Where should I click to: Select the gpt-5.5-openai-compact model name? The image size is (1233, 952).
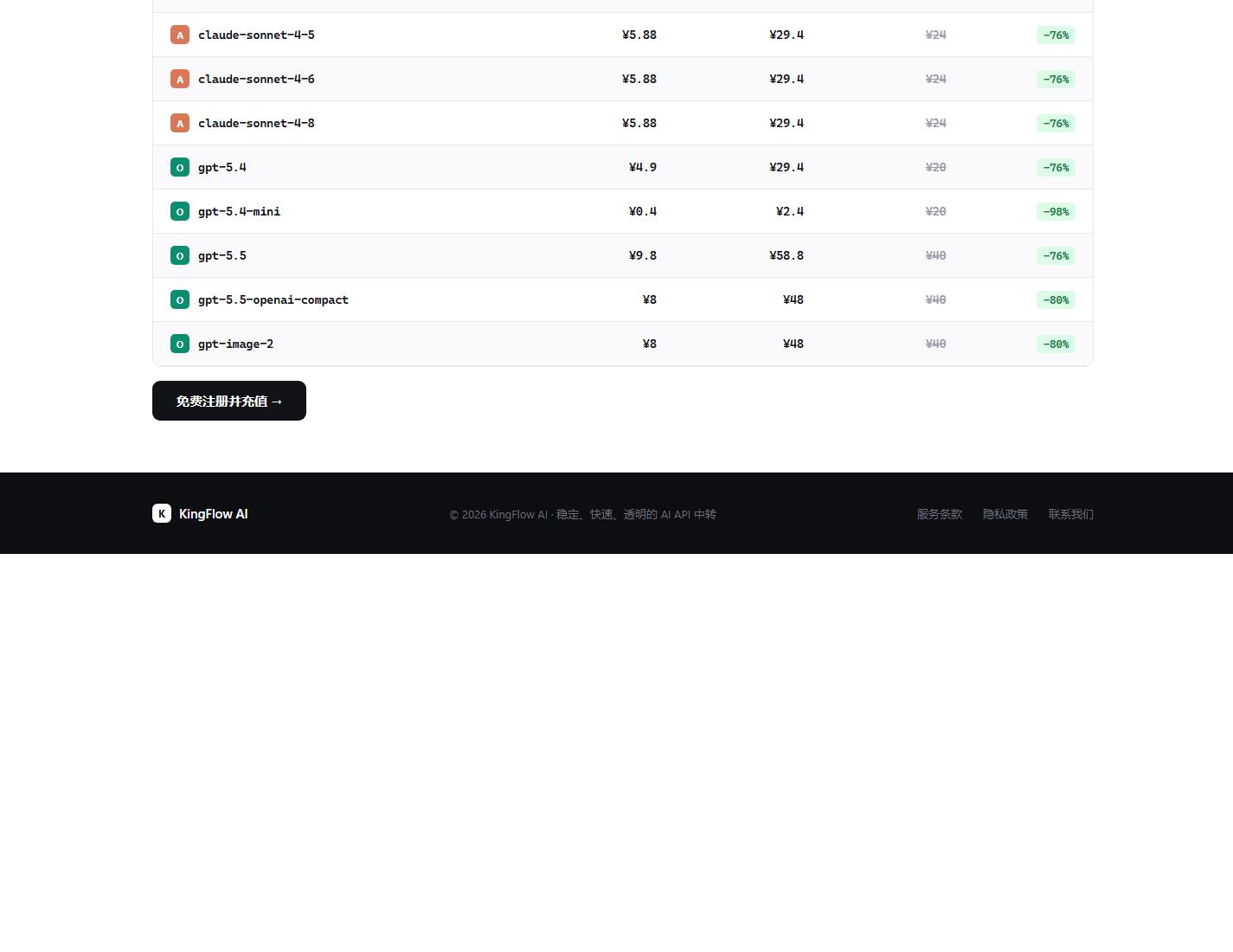(x=273, y=299)
